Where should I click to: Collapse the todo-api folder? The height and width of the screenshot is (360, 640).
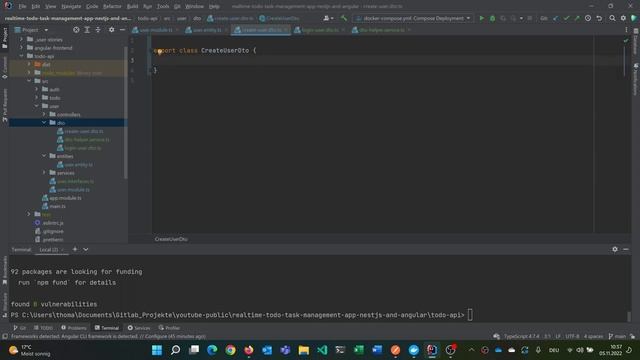pyautogui.click(x=22, y=56)
